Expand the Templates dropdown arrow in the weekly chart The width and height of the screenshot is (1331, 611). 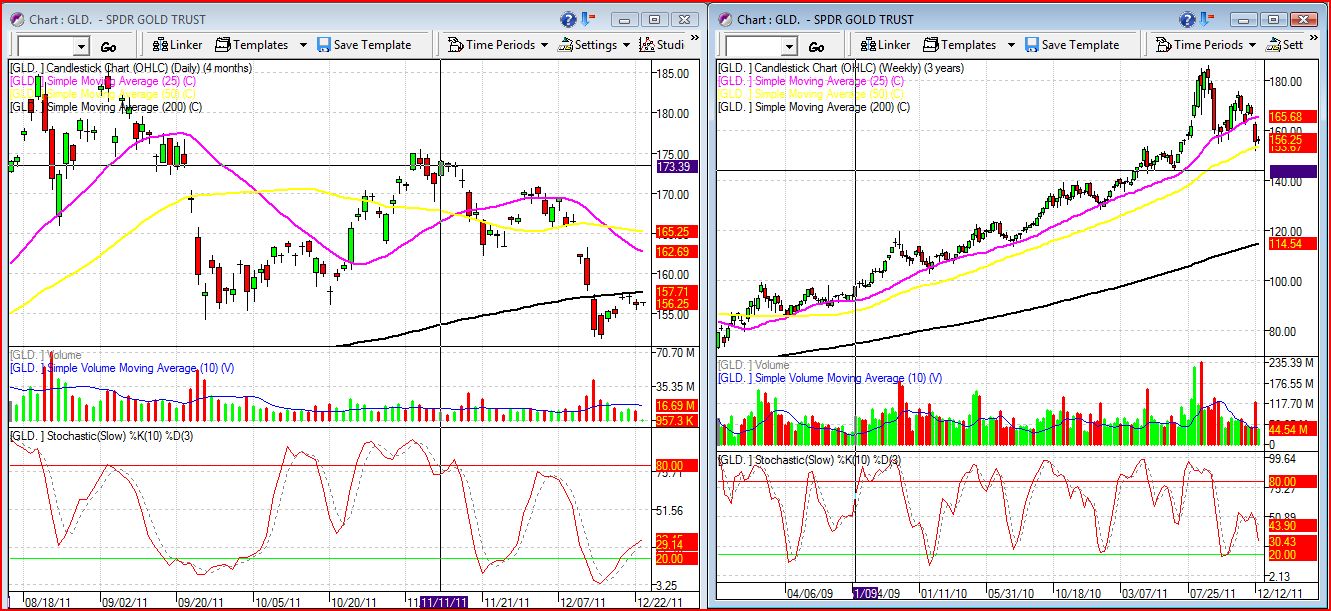pos(1011,45)
